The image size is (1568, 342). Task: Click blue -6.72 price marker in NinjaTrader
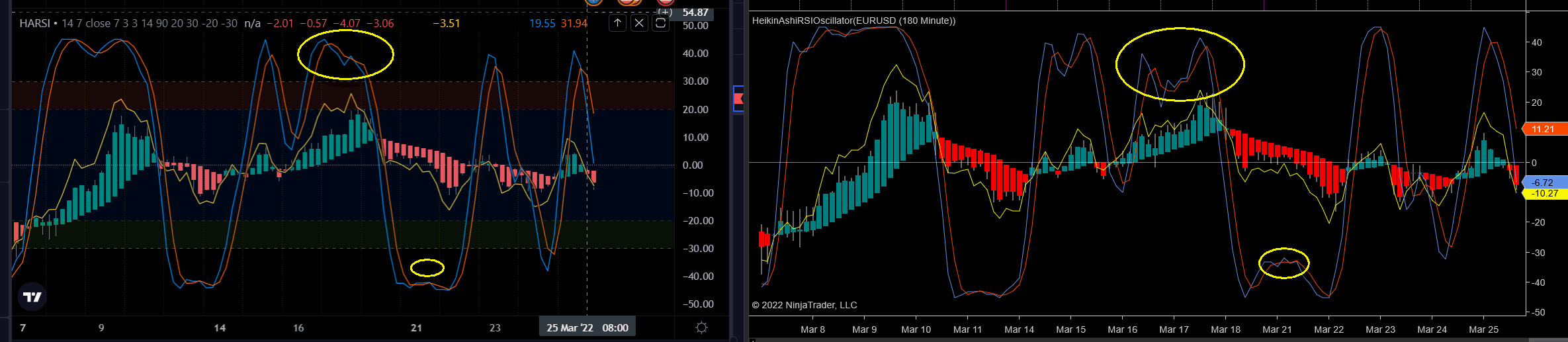click(1545, 182)
